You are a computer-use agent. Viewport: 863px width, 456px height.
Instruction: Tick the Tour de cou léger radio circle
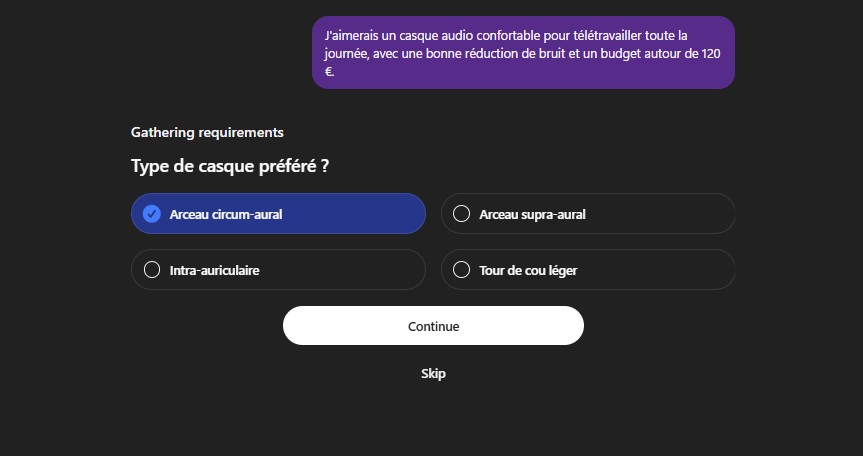coord(461,270)
